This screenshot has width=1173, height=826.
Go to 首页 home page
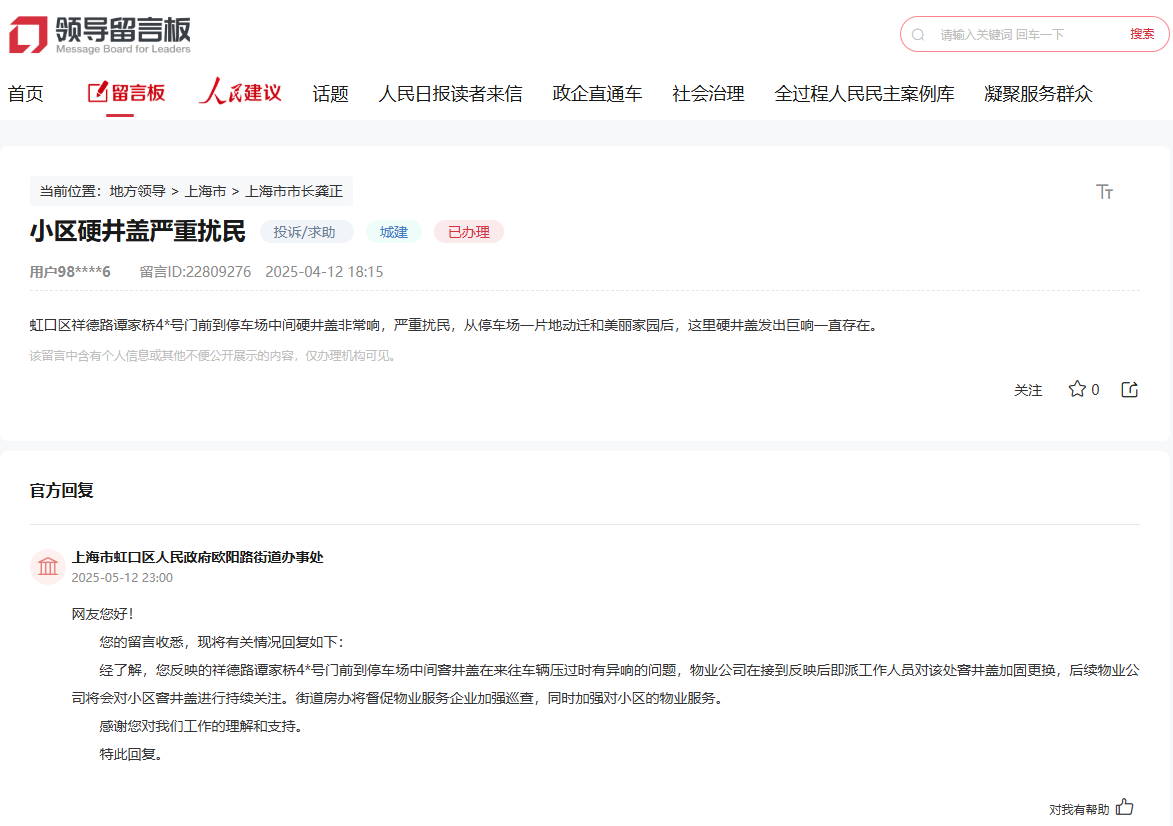(26, 94)
